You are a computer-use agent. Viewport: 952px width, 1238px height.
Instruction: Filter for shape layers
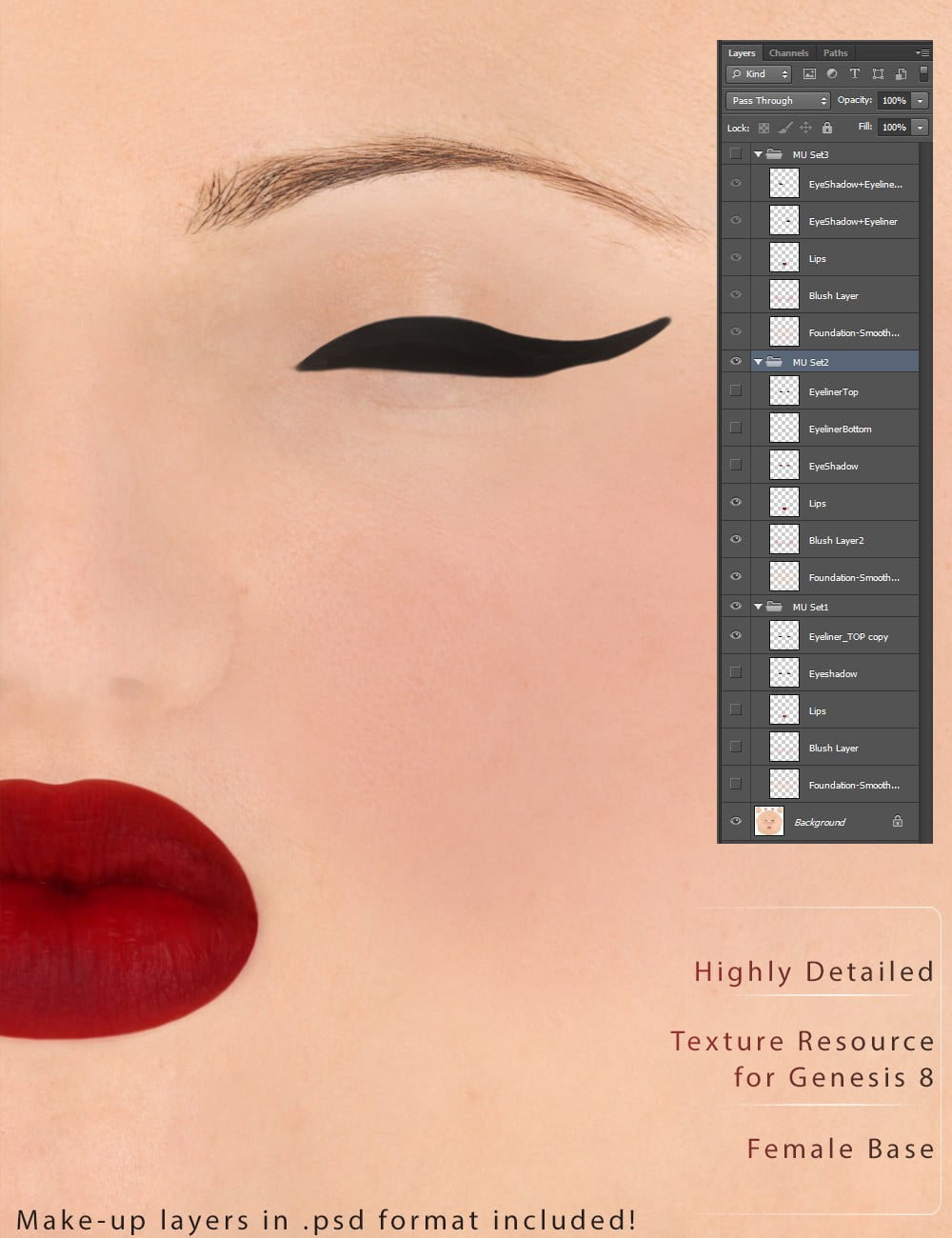(877, 74)
